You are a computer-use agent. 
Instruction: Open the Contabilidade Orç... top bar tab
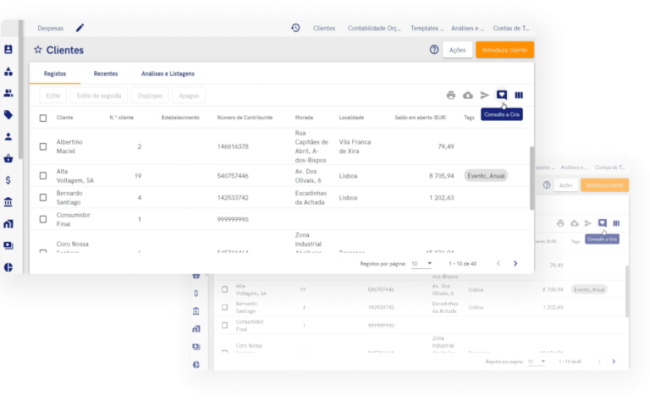pos(374,28)
